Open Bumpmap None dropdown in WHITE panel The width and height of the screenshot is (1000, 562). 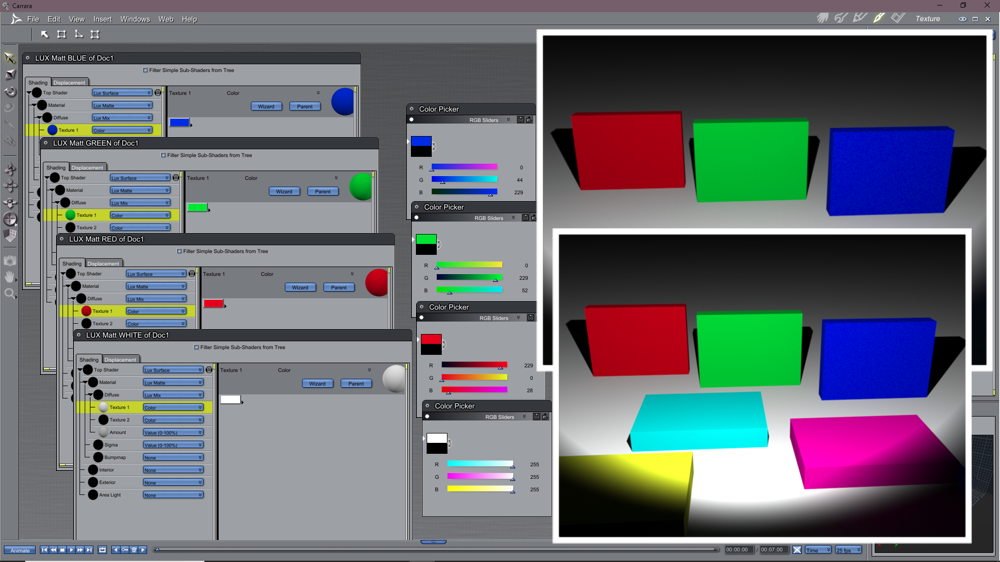coord(173,457)
